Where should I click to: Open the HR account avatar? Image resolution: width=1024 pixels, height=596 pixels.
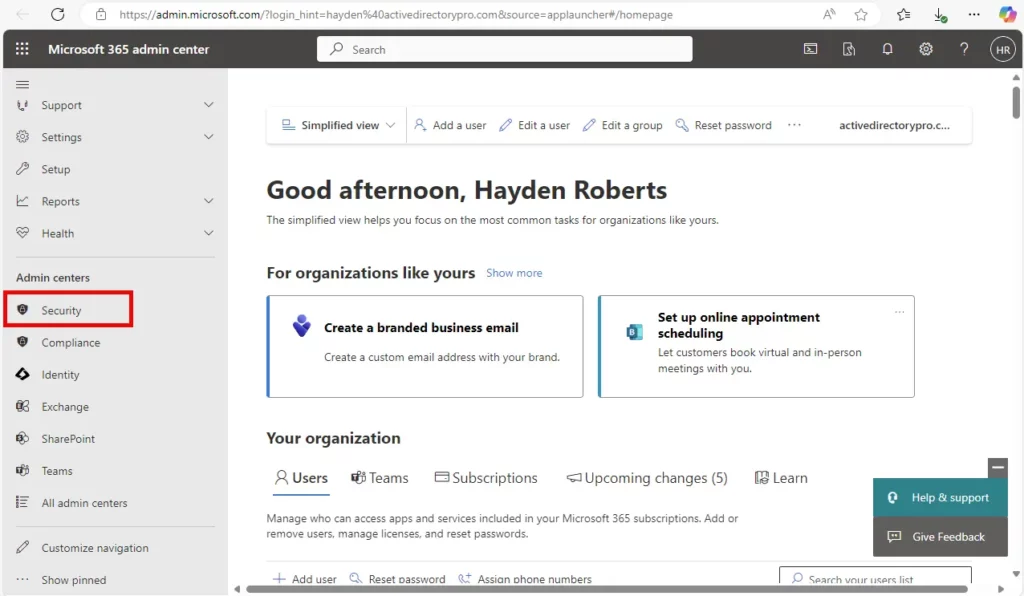(1003, 49)
